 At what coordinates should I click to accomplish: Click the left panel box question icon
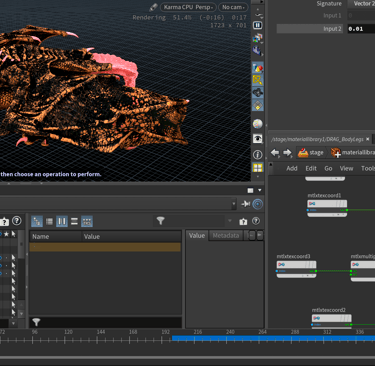point(4,221)
